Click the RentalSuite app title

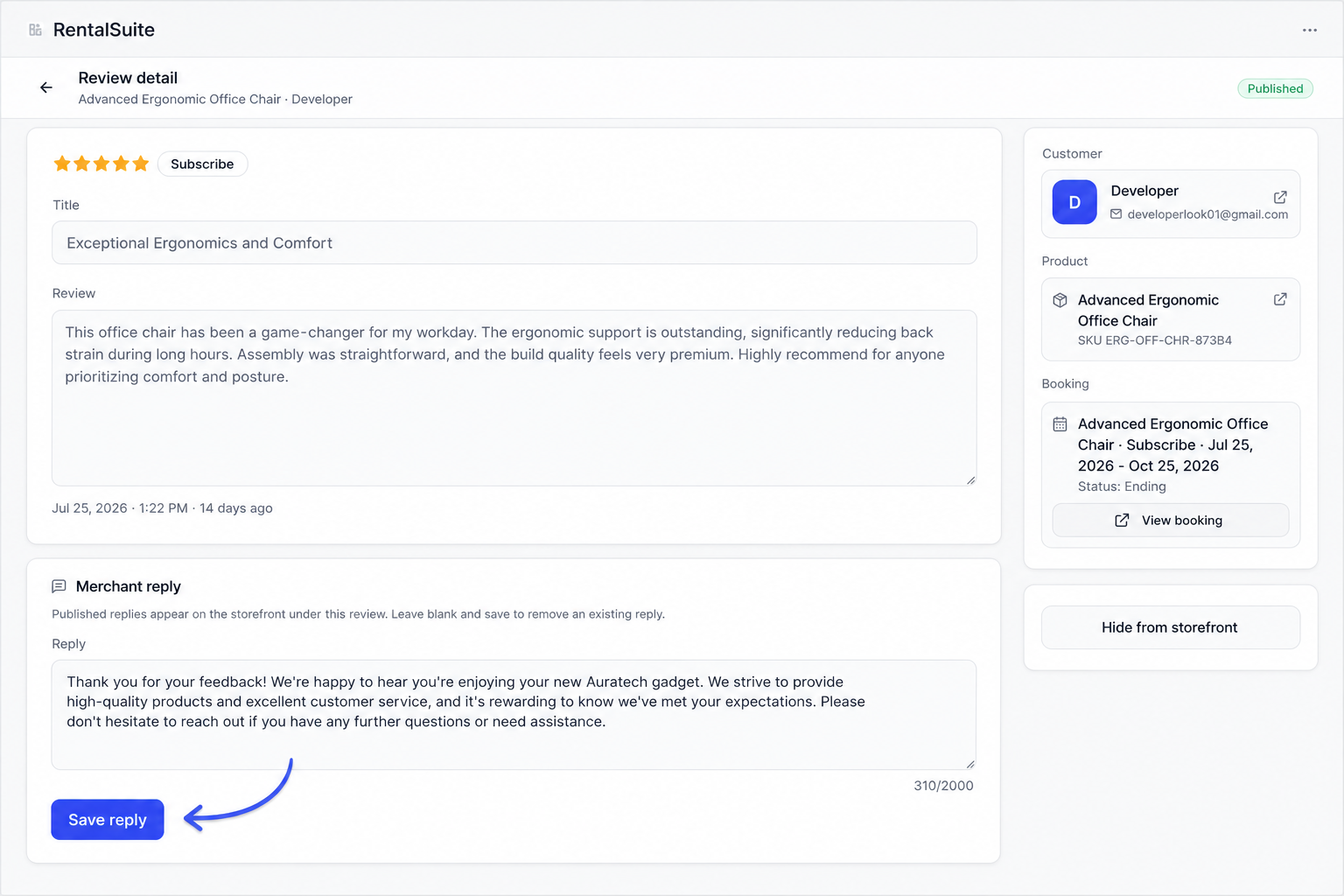tap(104, 30)
